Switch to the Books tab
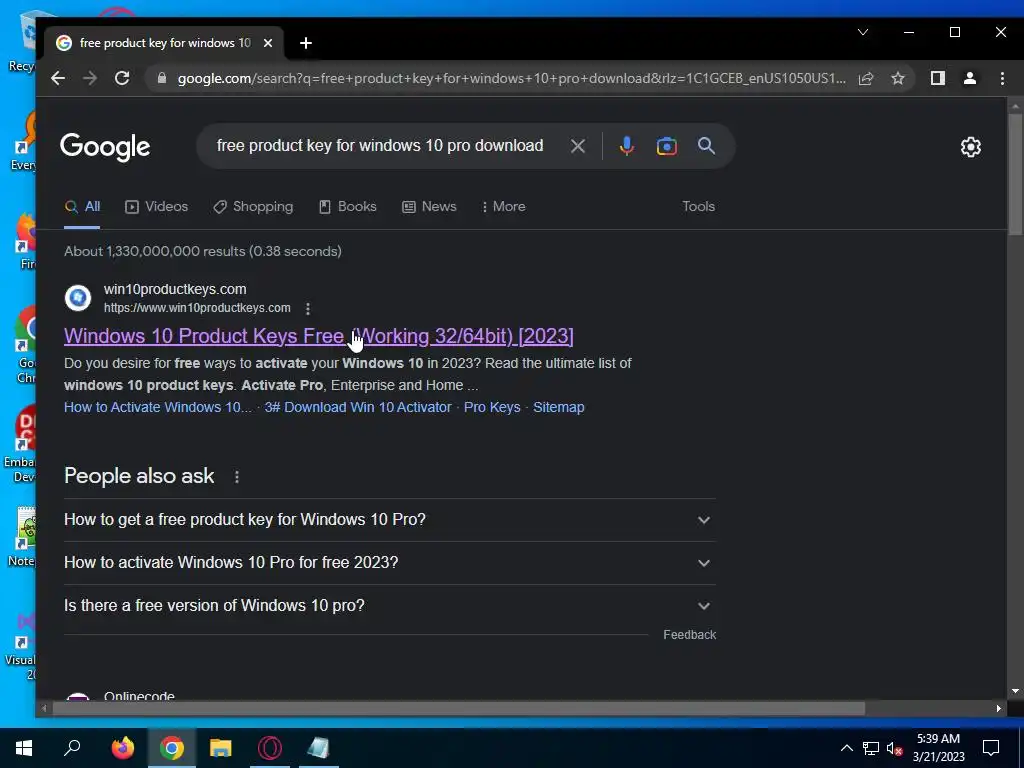The height and width of the screenshot is (768, 1024). pos(347,207)
